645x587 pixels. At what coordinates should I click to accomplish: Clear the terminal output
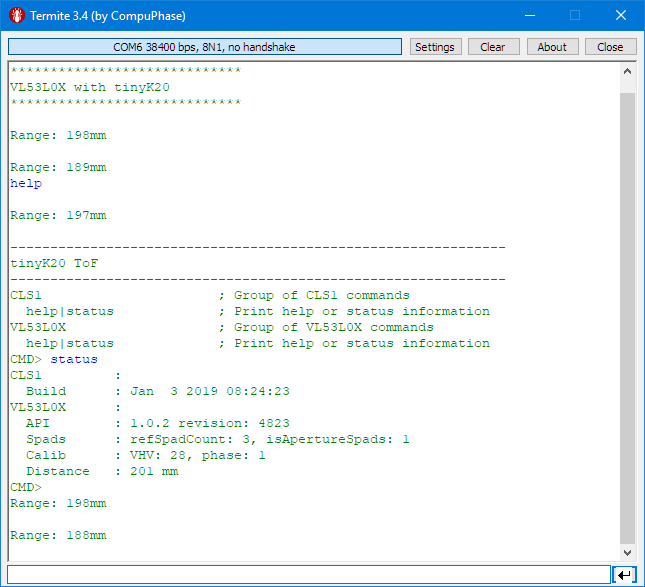tap(493, 47)
